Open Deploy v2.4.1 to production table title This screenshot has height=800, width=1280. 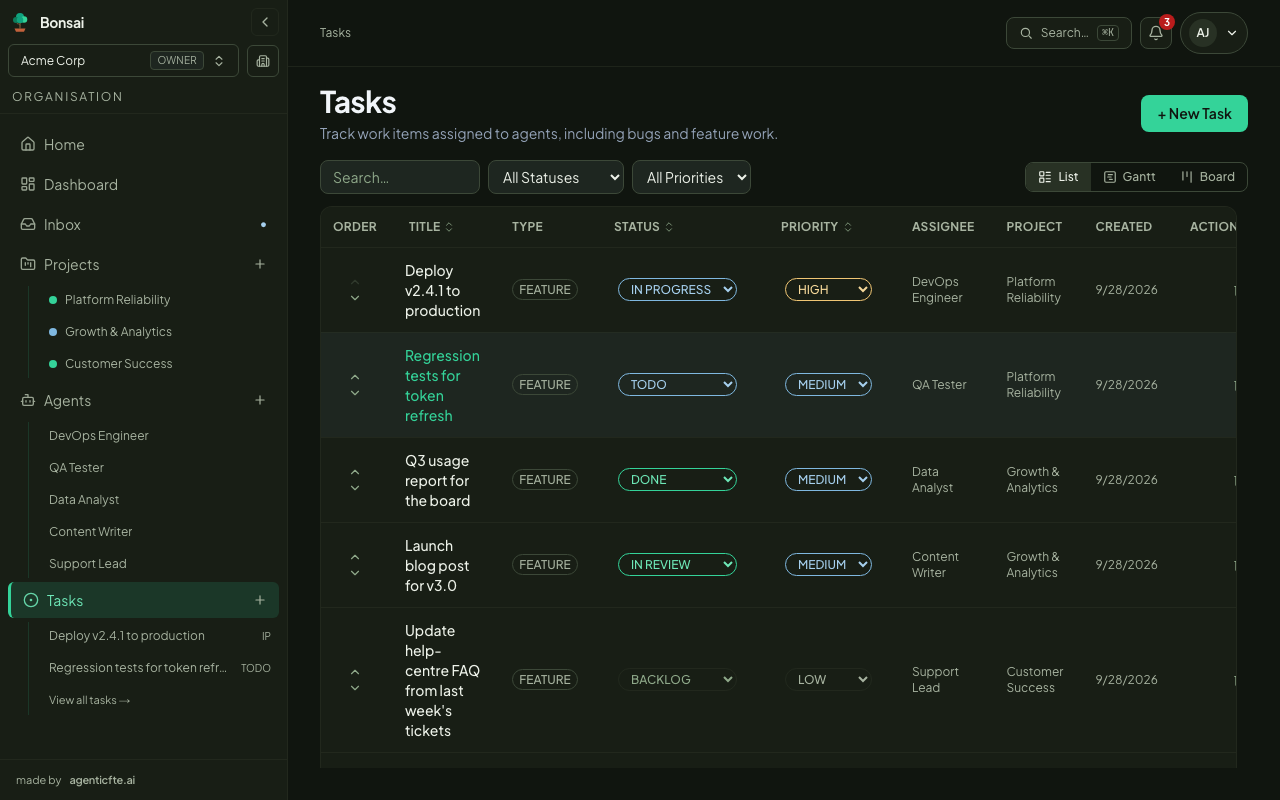(442, 291)
